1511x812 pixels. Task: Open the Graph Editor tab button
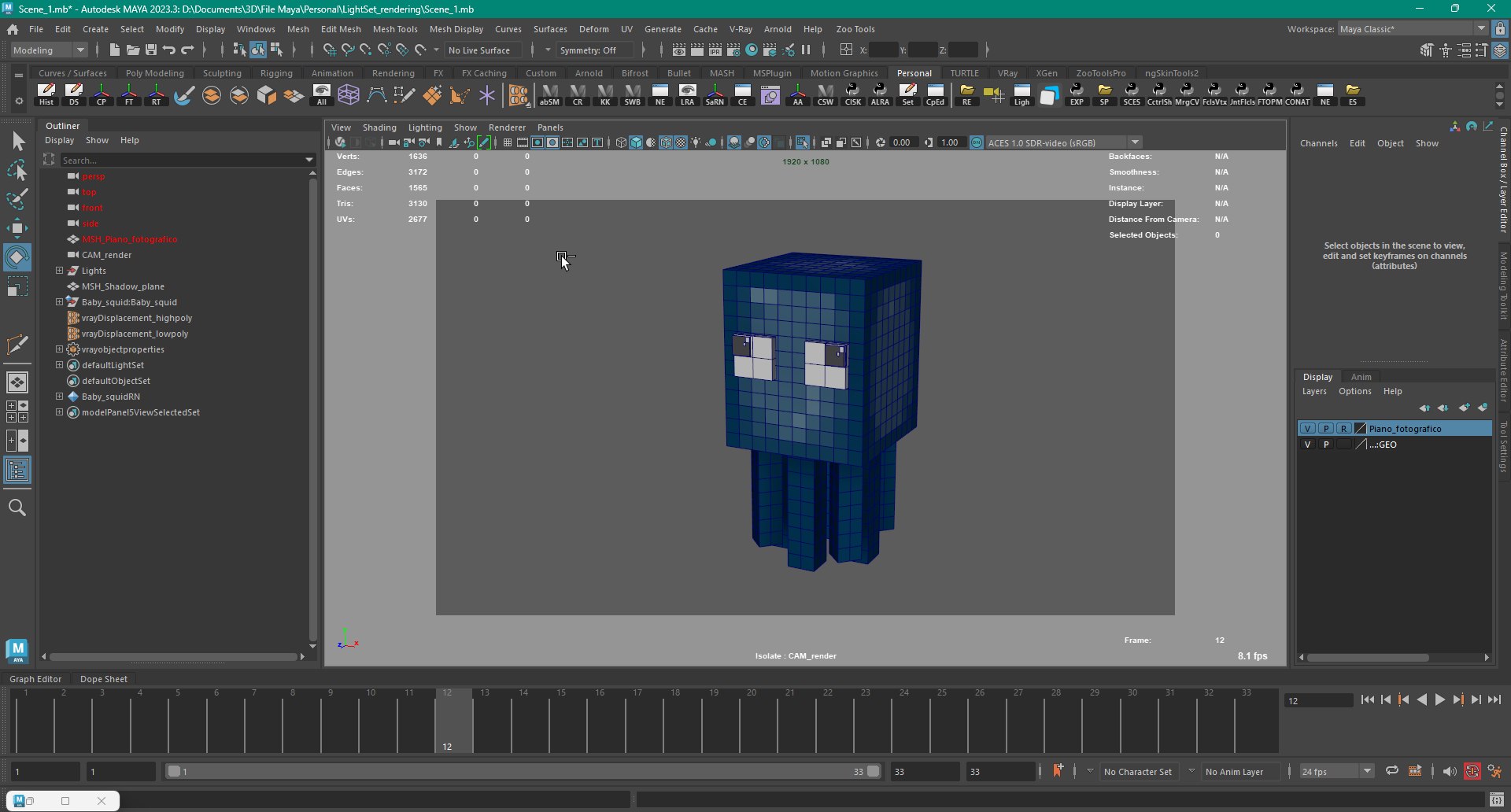click(x=35, y=678)
